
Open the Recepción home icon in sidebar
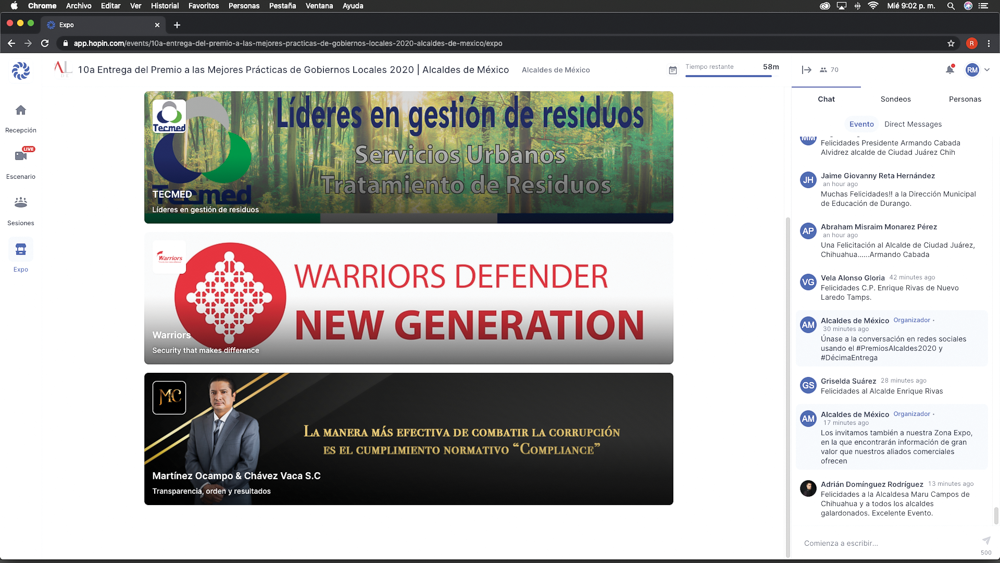(x=20, y=110)
